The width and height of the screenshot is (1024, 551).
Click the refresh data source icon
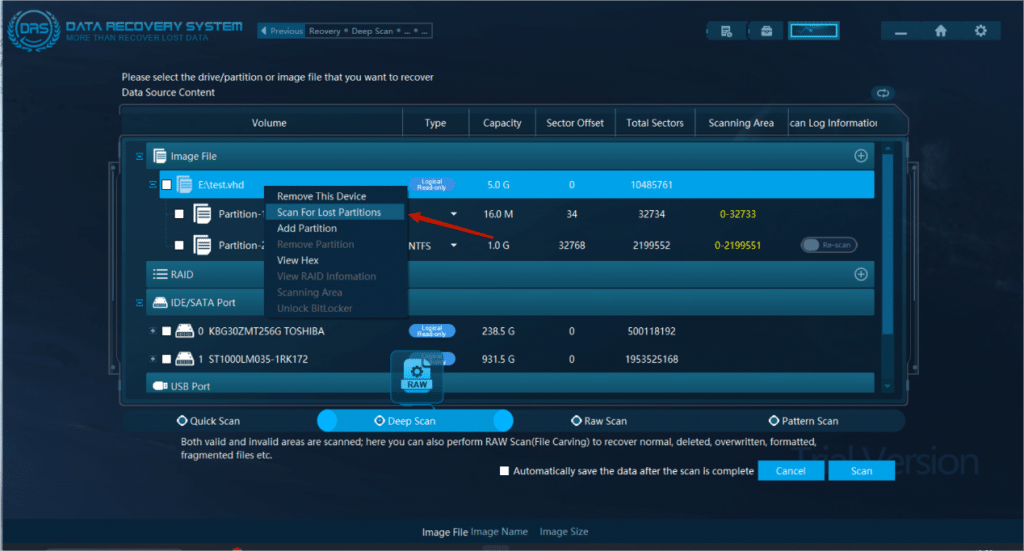(883, 93)
